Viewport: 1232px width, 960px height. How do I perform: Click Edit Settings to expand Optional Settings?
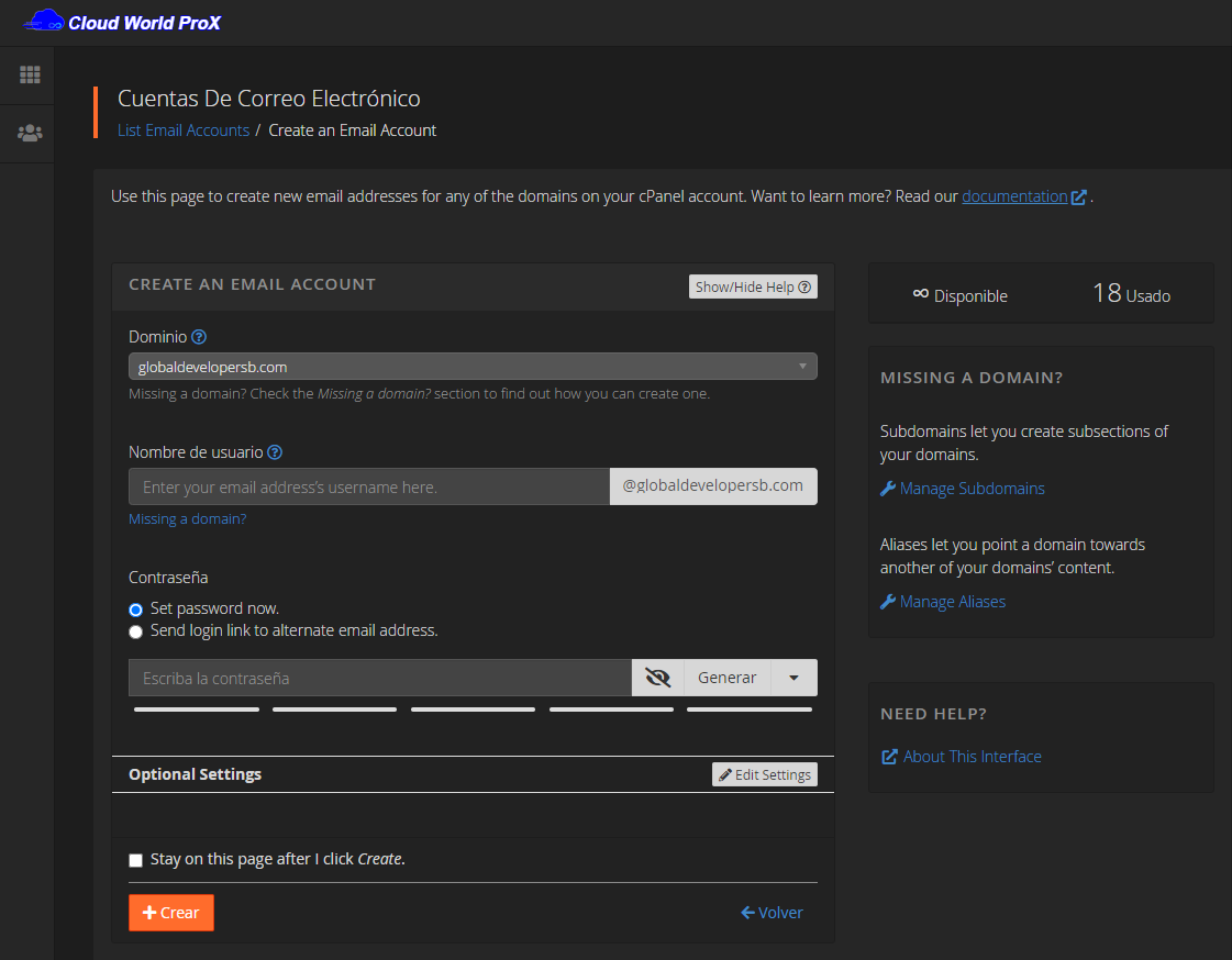tap(764, 774)
